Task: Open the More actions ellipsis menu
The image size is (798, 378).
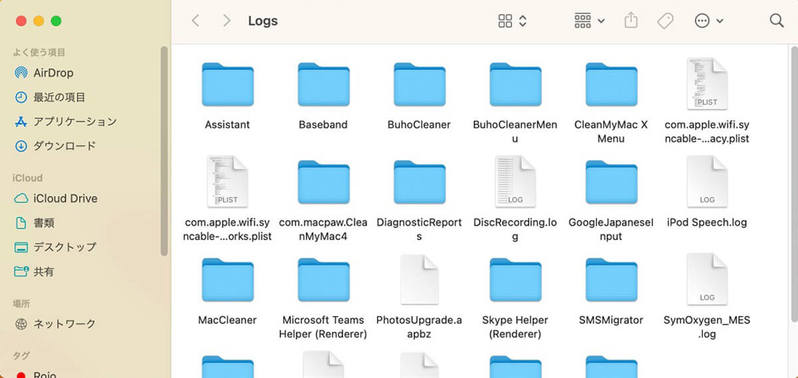Action: [x=708, y=21]
